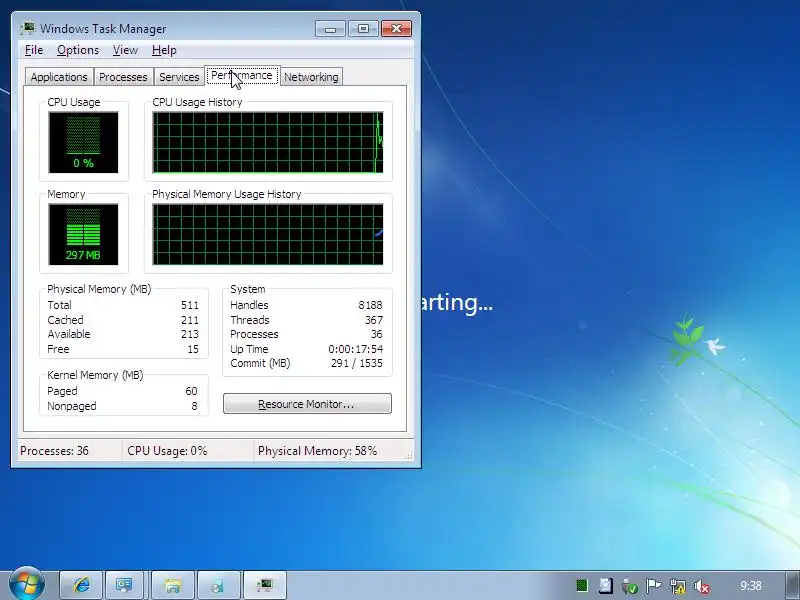Click the Task Manager taskbar button

click(x=265, y=585)
